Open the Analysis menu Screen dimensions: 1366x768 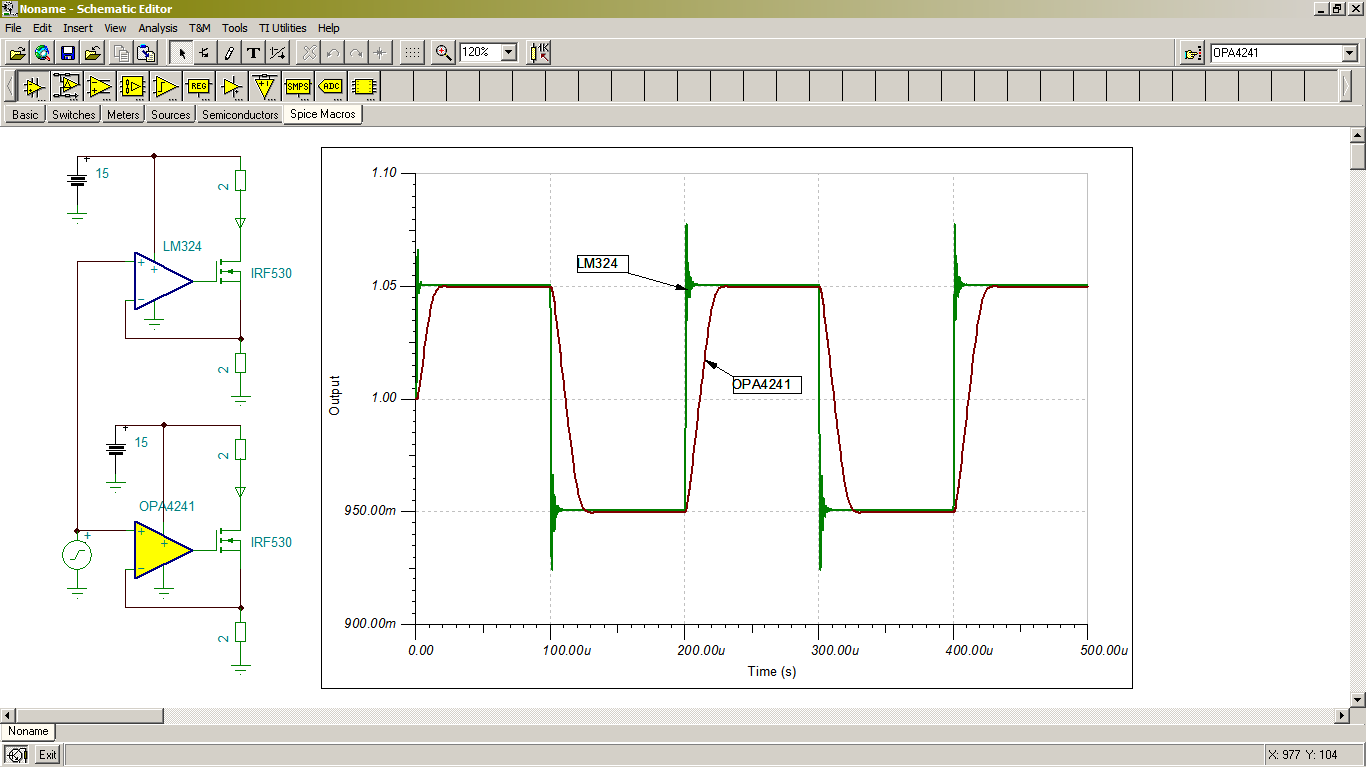(158, 28)
